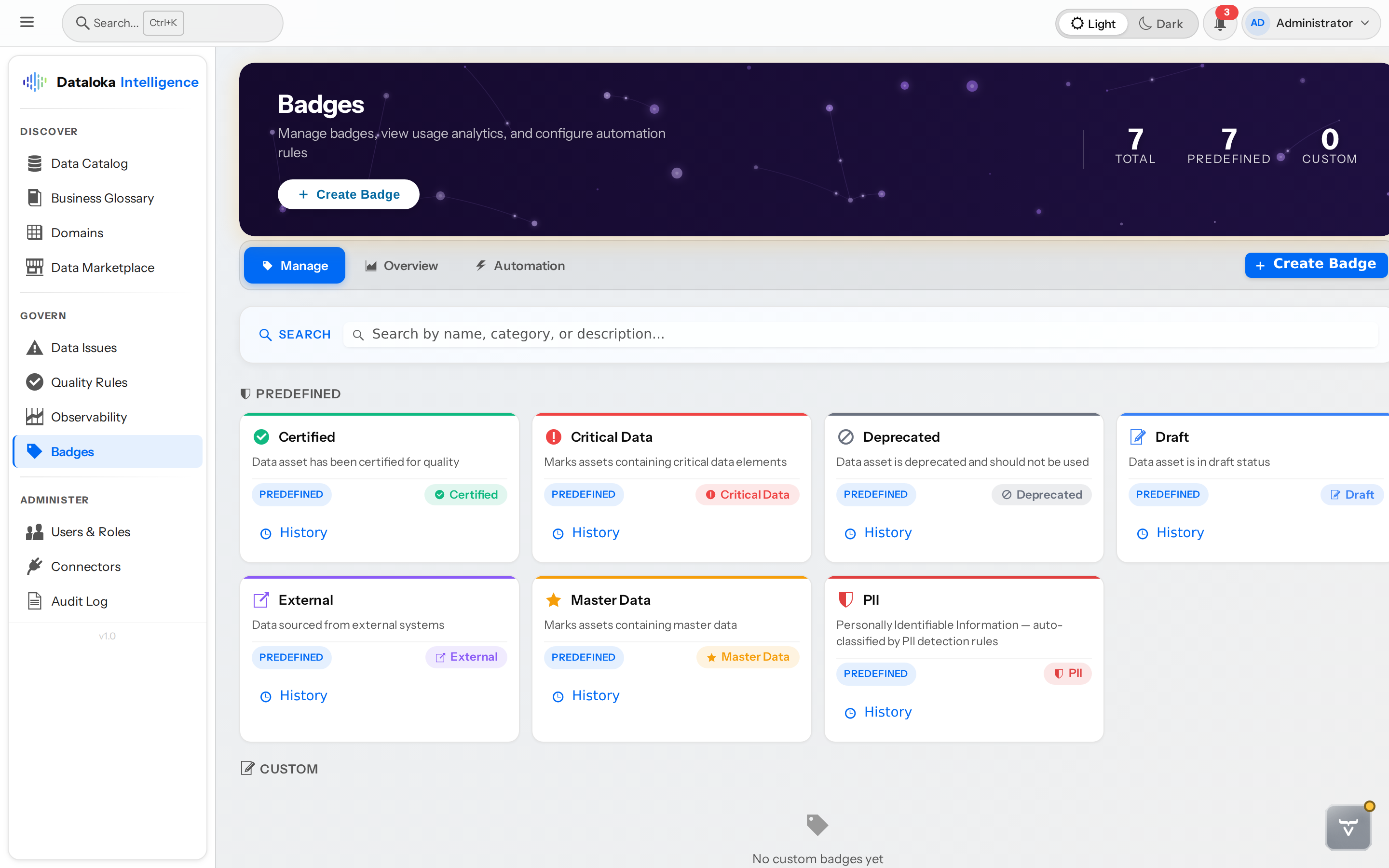1389x868 pixels.
Task: Collapse the sidebar with the hamburger menu
Action: pyautogui.click(x=27, y=21)
